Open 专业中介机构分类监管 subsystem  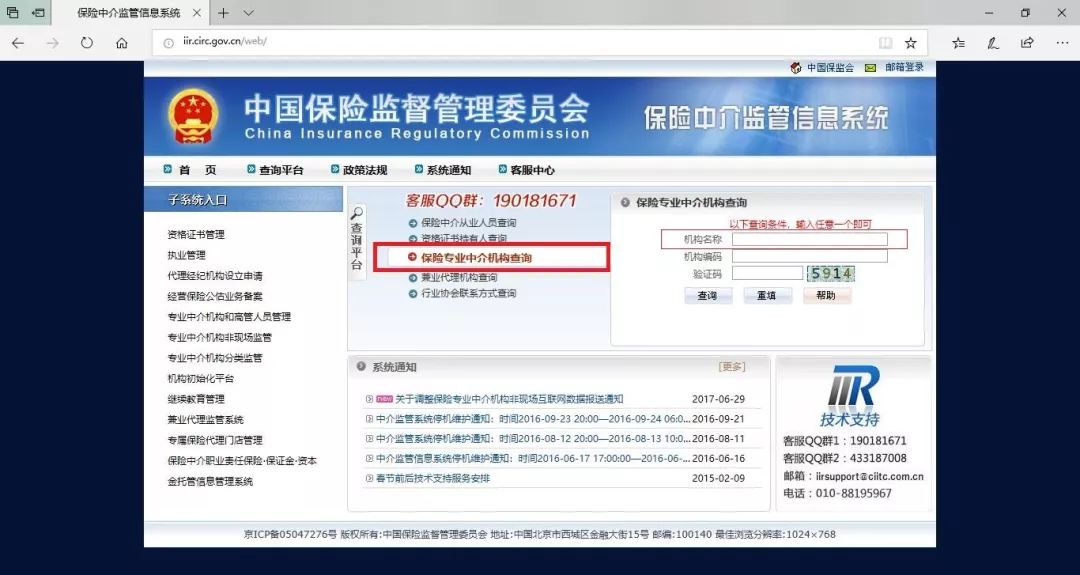215,358
